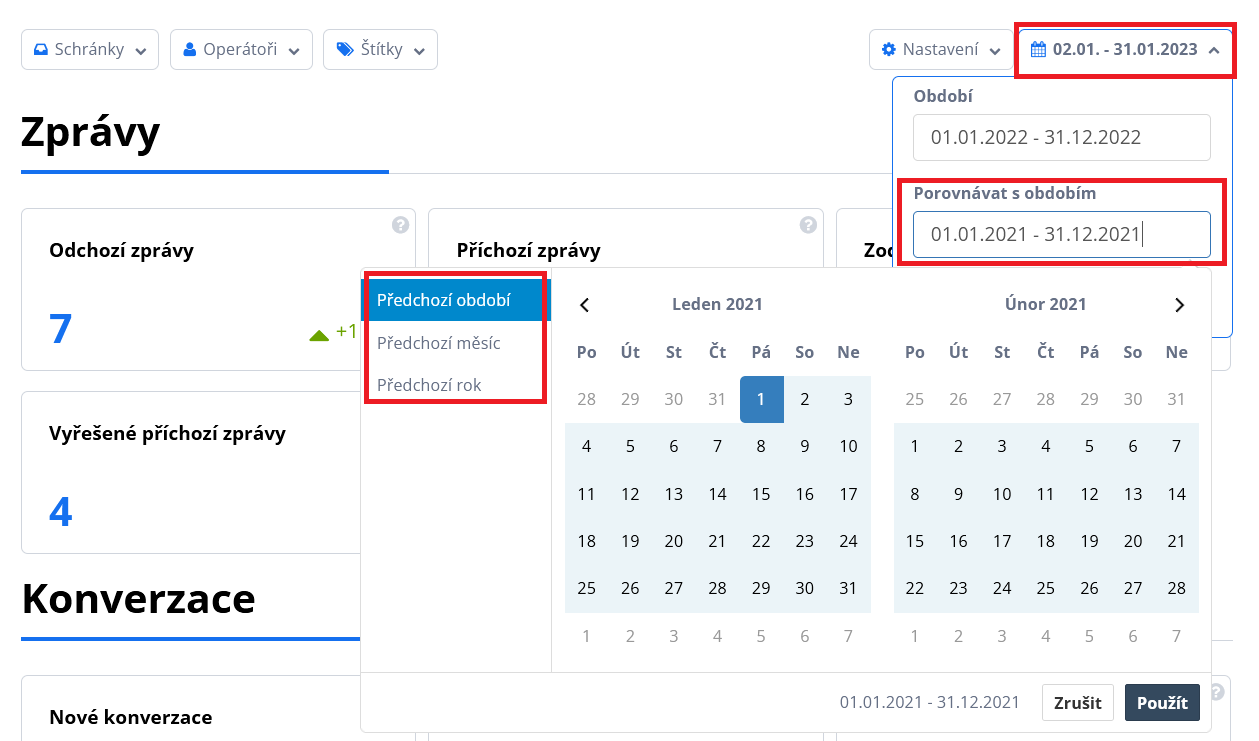Select day 28 in Únor 2021 last row
Screen dimensions: 1259x741
coord(1177,588)
